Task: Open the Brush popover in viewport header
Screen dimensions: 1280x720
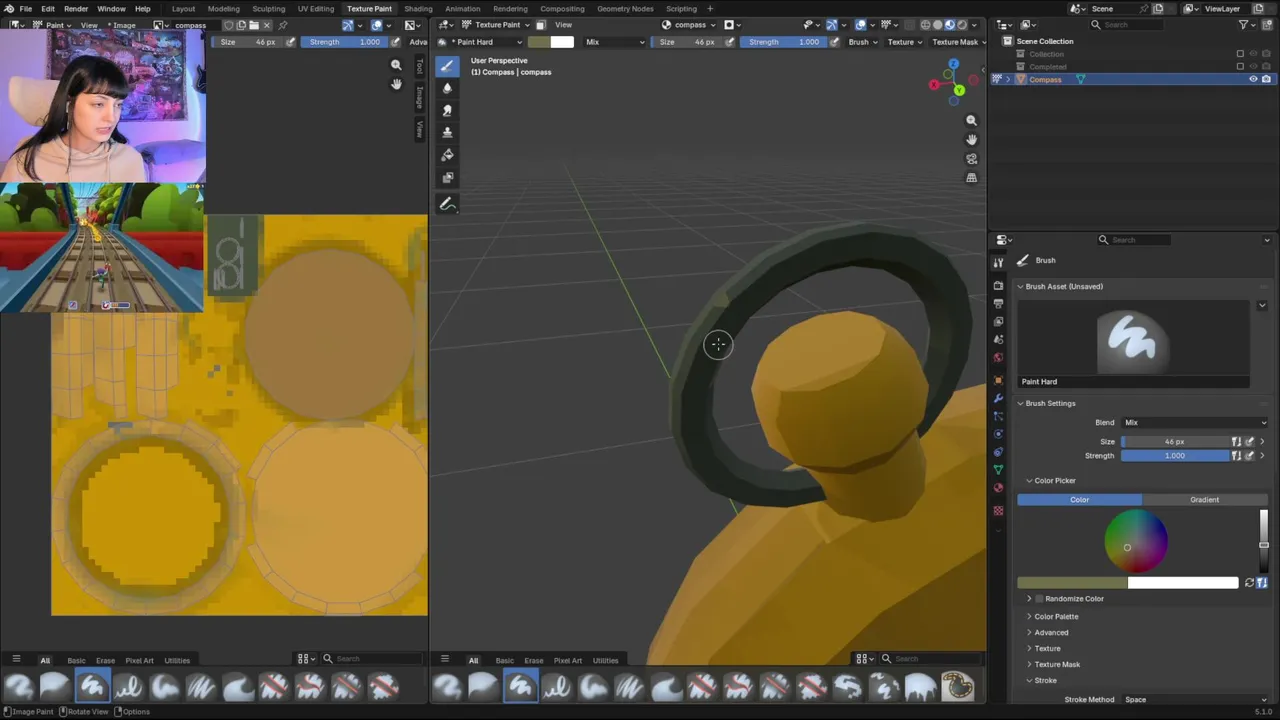Action: (x=862, y=42)
